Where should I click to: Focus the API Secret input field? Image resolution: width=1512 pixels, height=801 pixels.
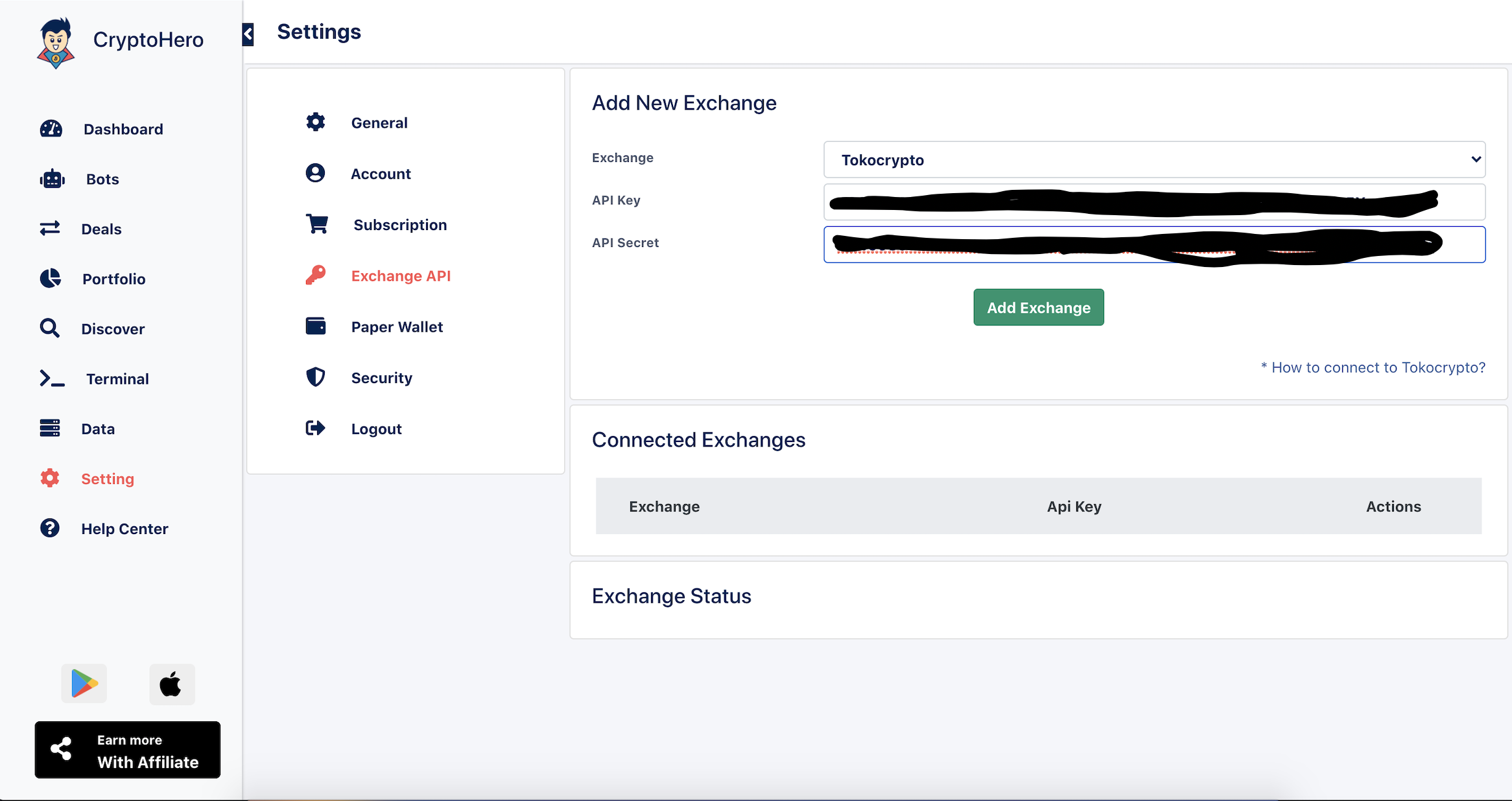coord(1154,244)
